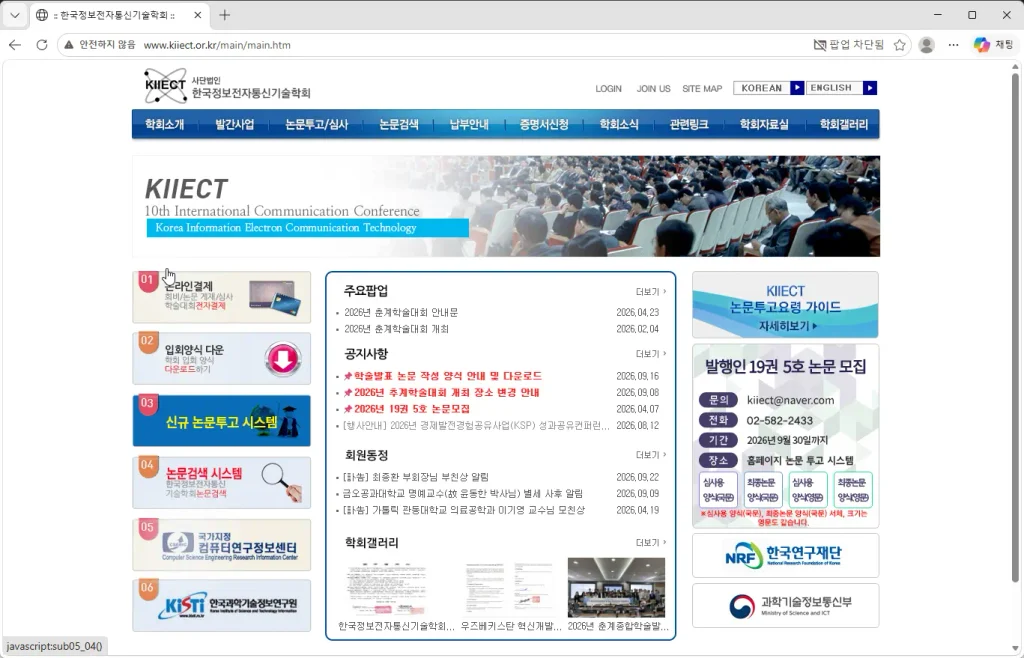Open 2026년 춘계학술대회 개최 popup entry
Image resolution: width=1024 pixels, height=658 pixels.
tap(396, 329)
